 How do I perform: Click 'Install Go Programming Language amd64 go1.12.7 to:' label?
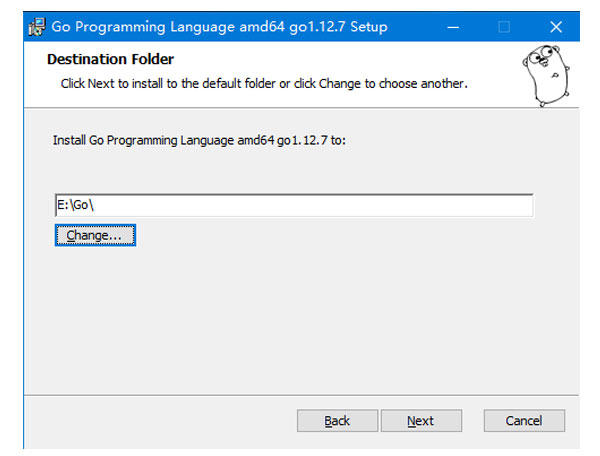199,140
